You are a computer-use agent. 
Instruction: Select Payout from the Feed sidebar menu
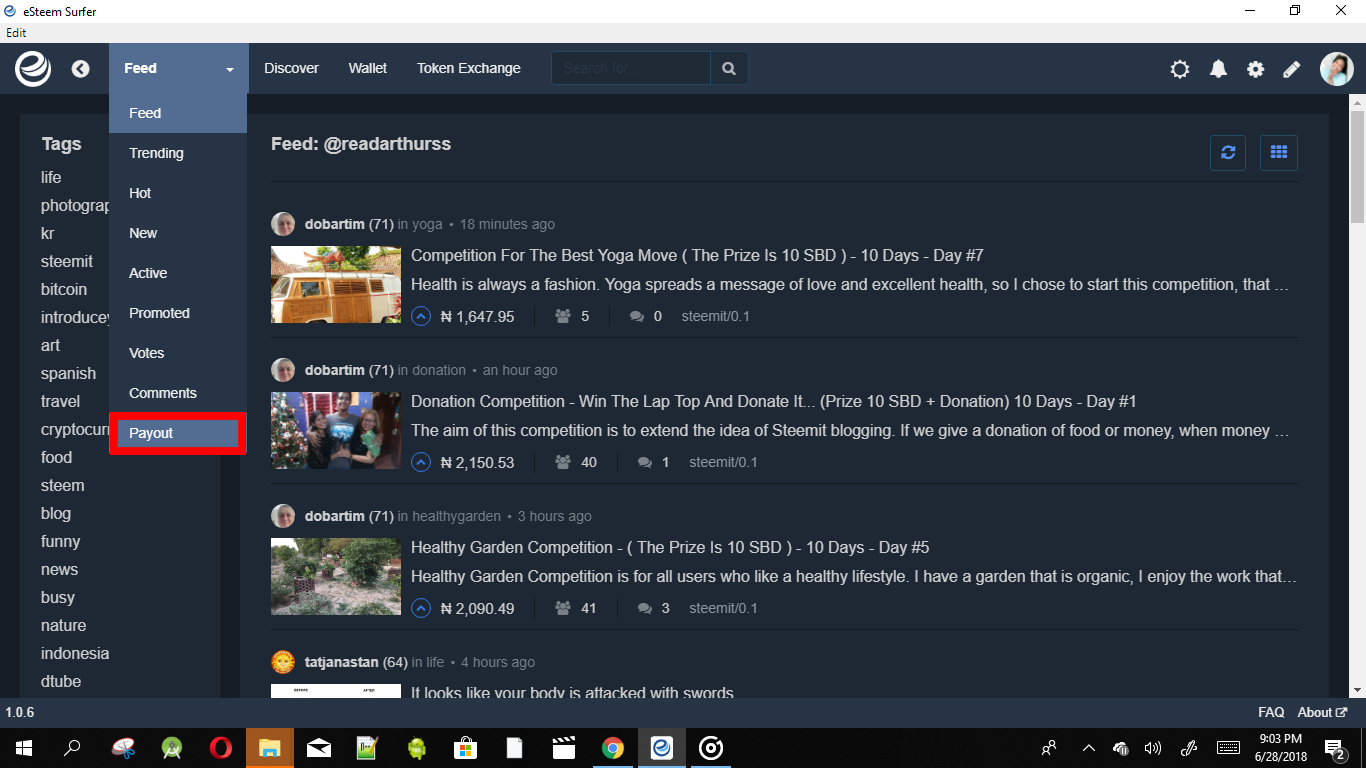[x=151, y=433]
